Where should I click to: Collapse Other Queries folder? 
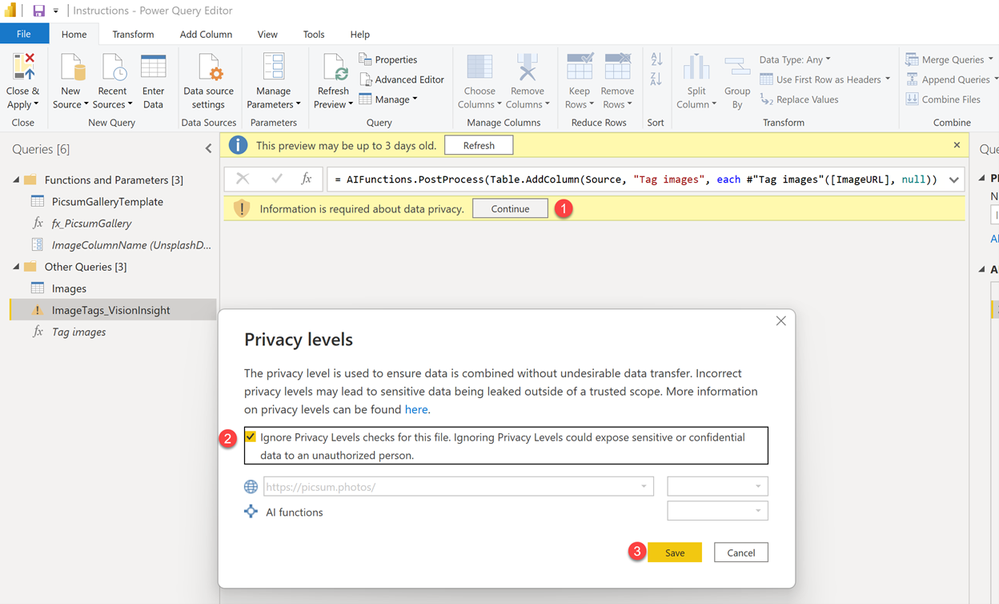[16, 267]
